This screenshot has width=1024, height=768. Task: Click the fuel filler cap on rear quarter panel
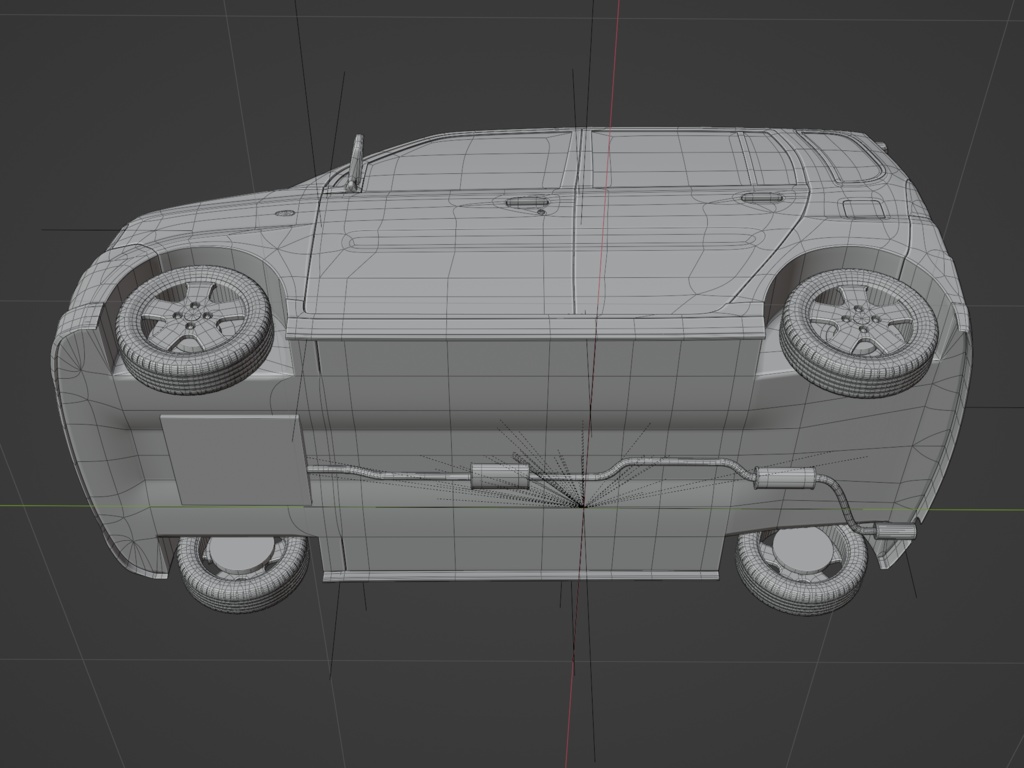(865, 209)
